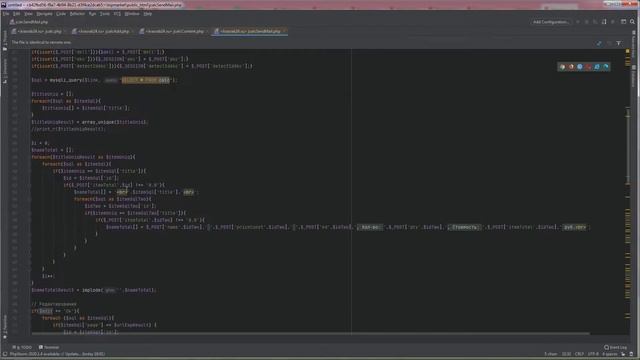Click the horizontal editor scrollbar
The height and width of the screenshot is (360, 640).
(x=310, y=333)
